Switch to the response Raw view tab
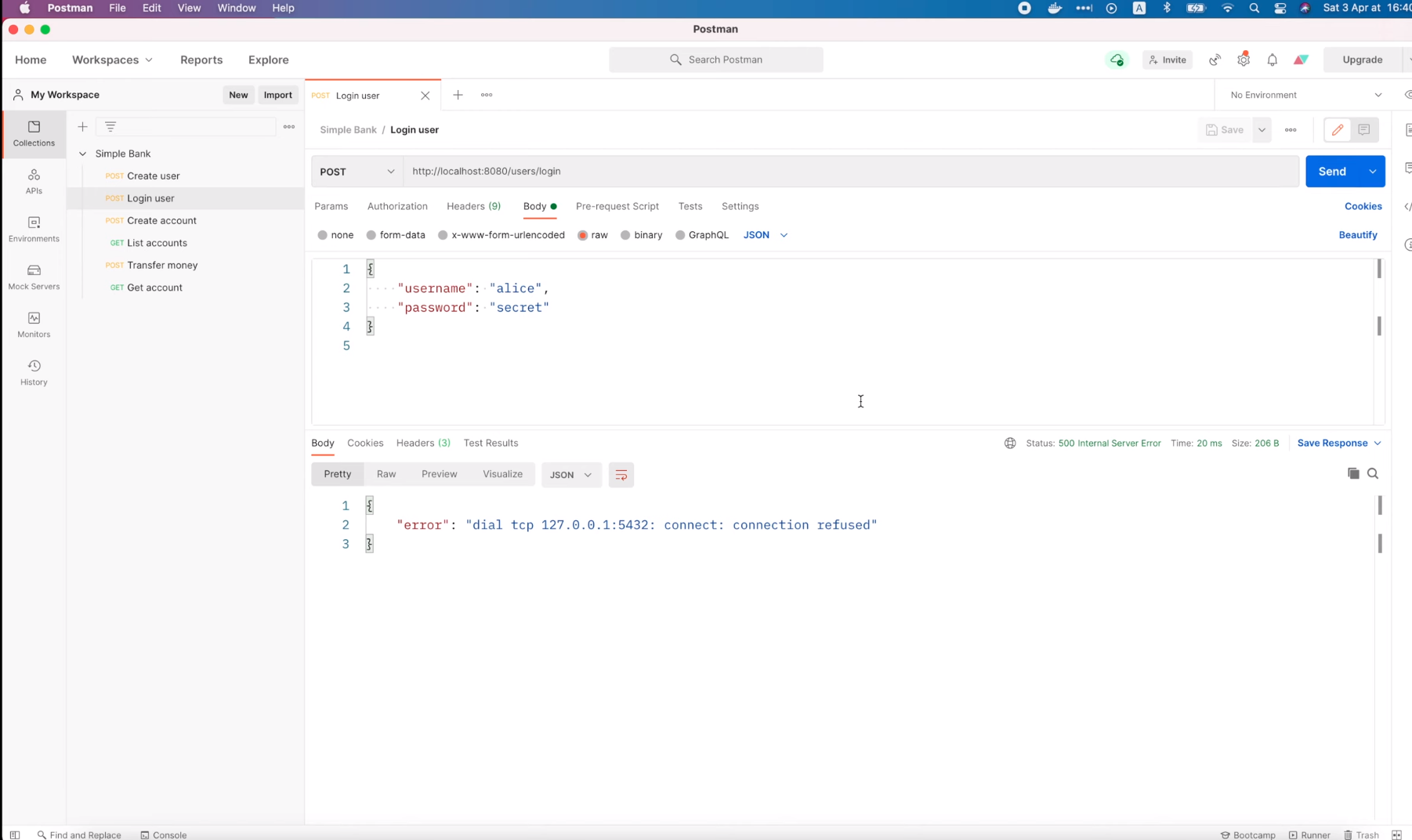The image size is (1412, 840). 386,474
